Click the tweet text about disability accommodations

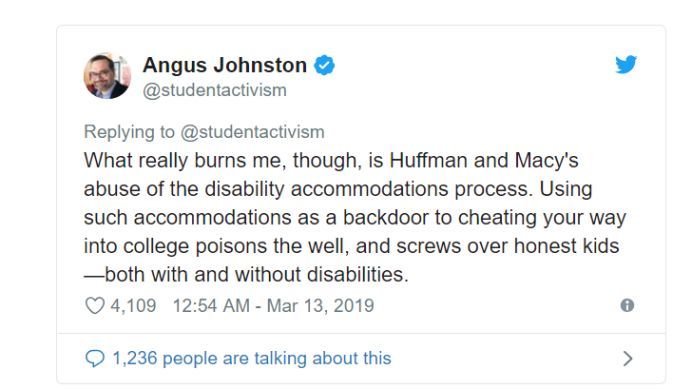point(355,218)
